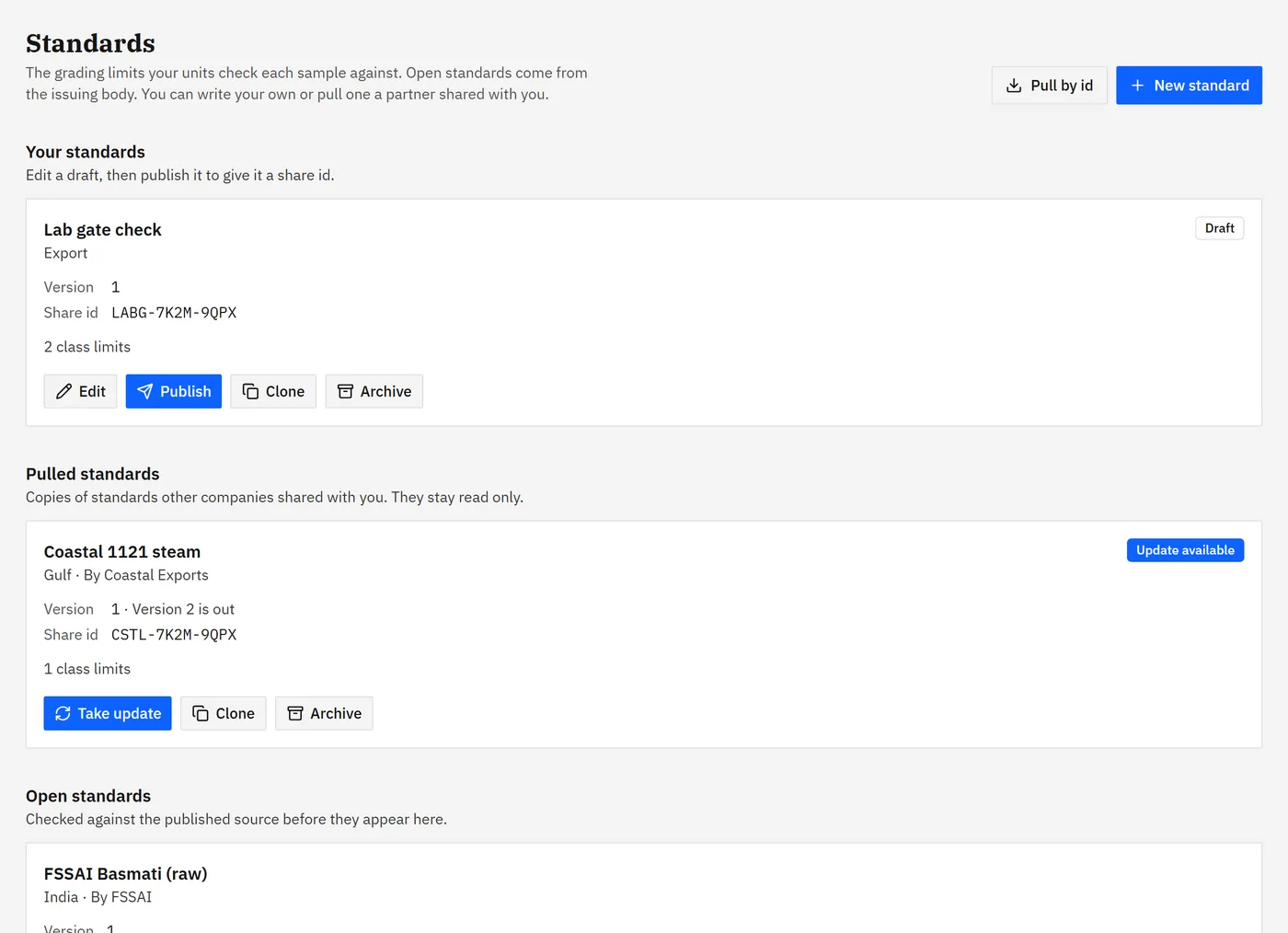Select share id LABG-7K2M-9QPX
Viewport: 1288px width, 933px height.
click(174, 313)
